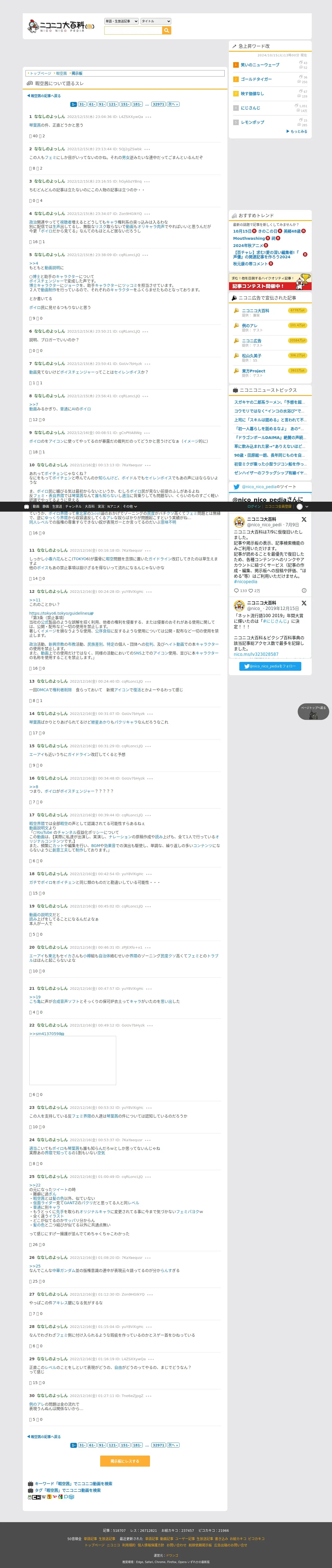This screenshot has width=332, height=1568.
Task: Open guideline URL link in post 12
Action: (61, 614)
